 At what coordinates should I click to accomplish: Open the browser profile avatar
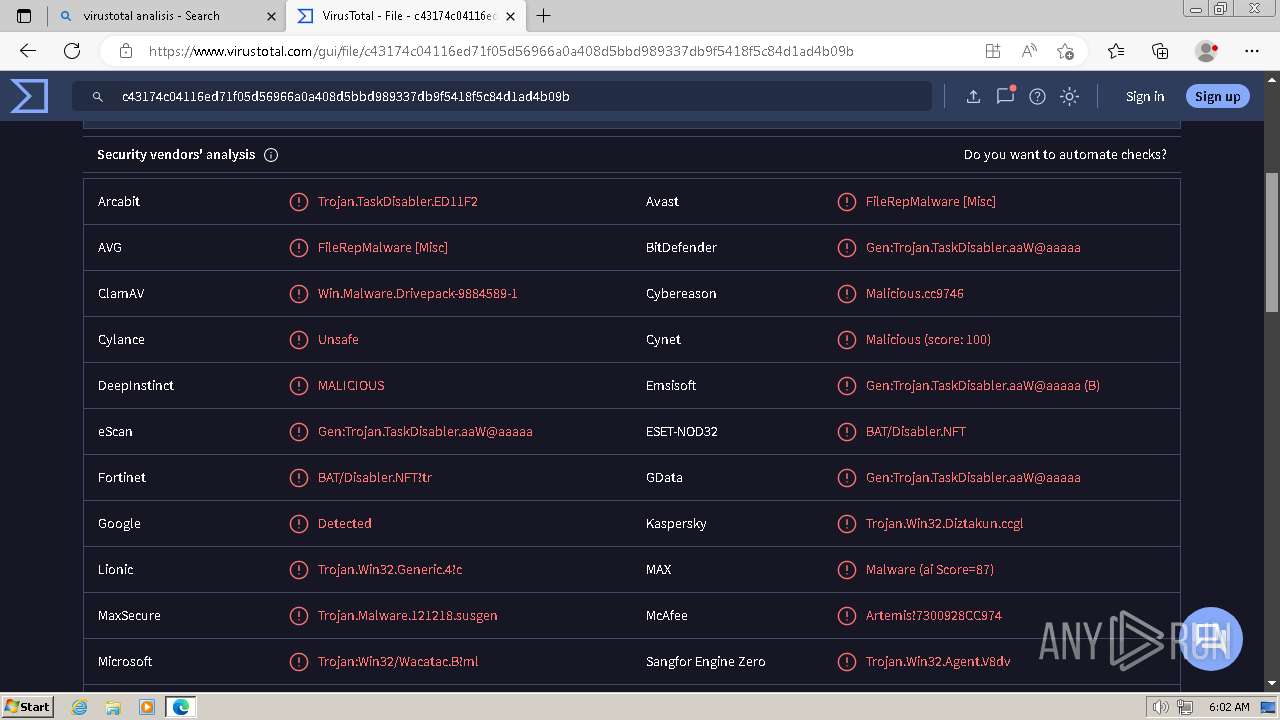click(1206, 51)
